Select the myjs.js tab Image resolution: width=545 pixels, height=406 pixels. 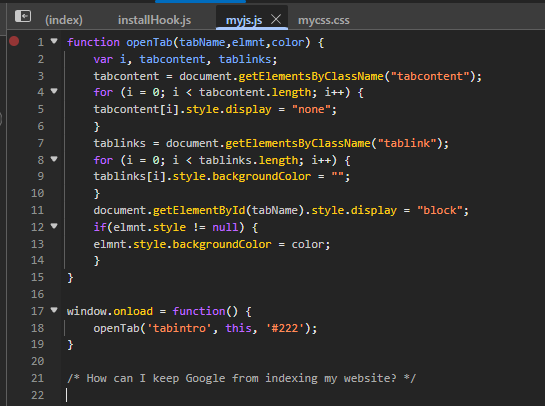[244, 20]
